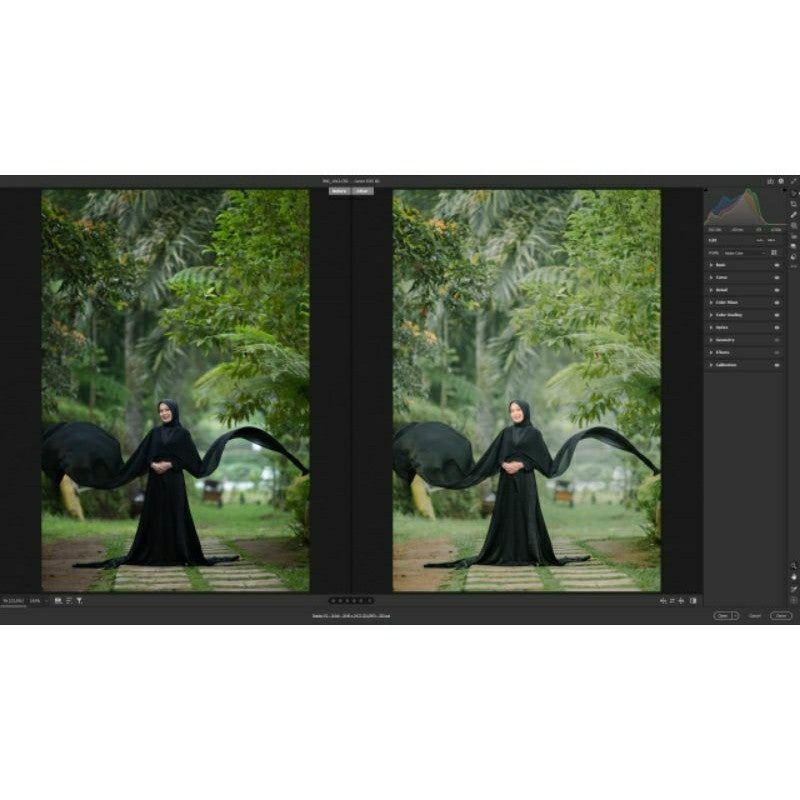Select the Hand tool
Viewport: 800px width, 800px height.
[794, 577]
